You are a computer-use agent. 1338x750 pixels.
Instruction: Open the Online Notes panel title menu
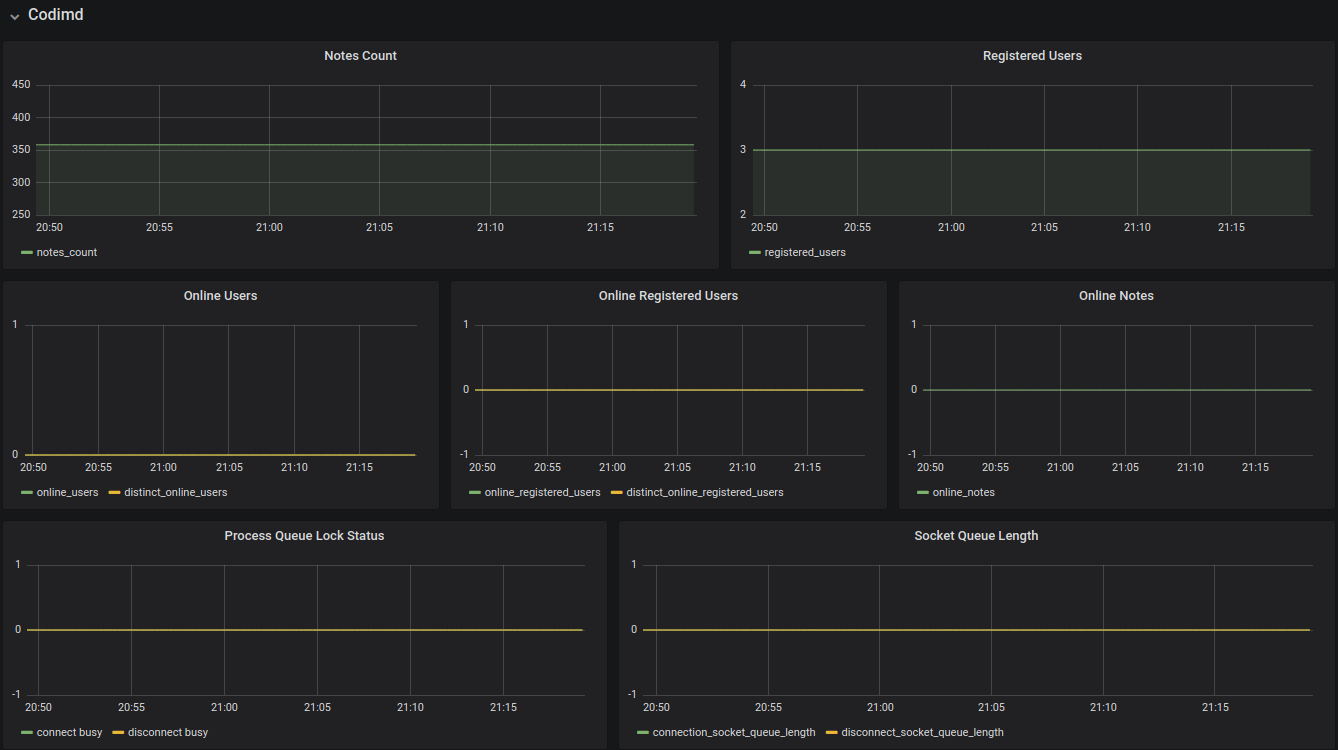1116,296
